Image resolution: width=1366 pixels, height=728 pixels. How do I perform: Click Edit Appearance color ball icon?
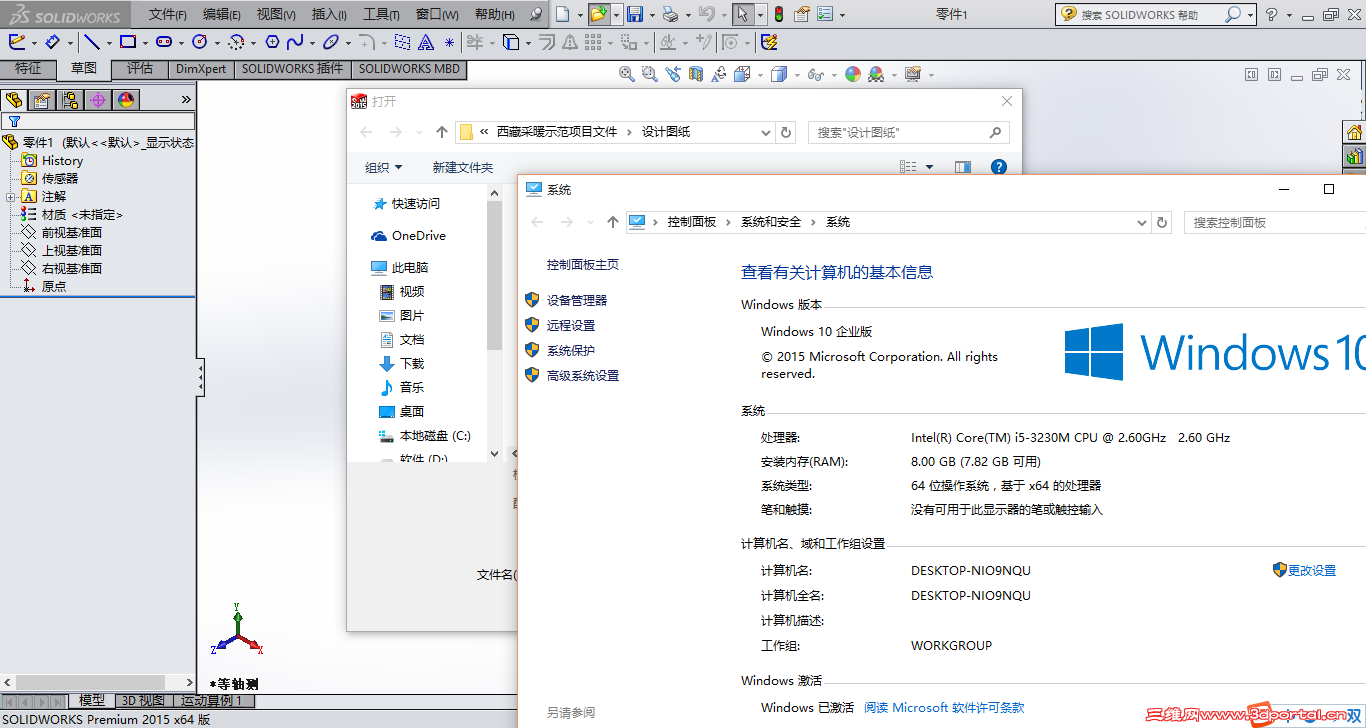[852, 74]
